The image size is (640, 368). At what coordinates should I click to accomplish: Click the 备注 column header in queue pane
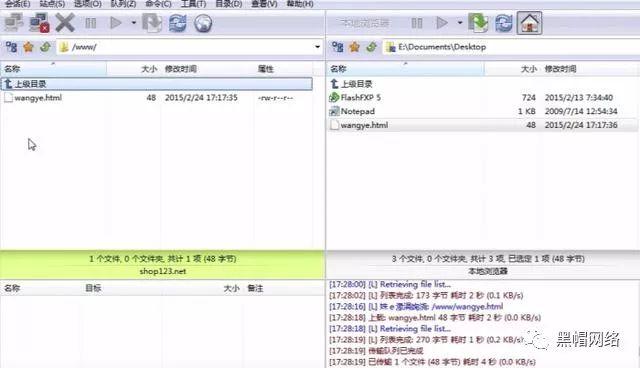point(255,288)
